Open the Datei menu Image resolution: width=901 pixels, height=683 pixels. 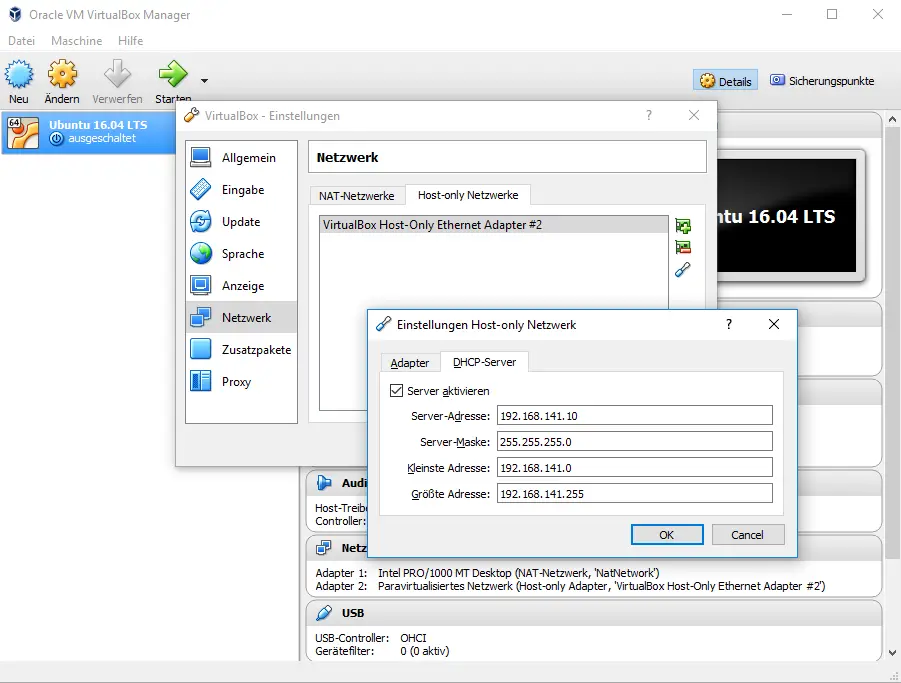21,41
